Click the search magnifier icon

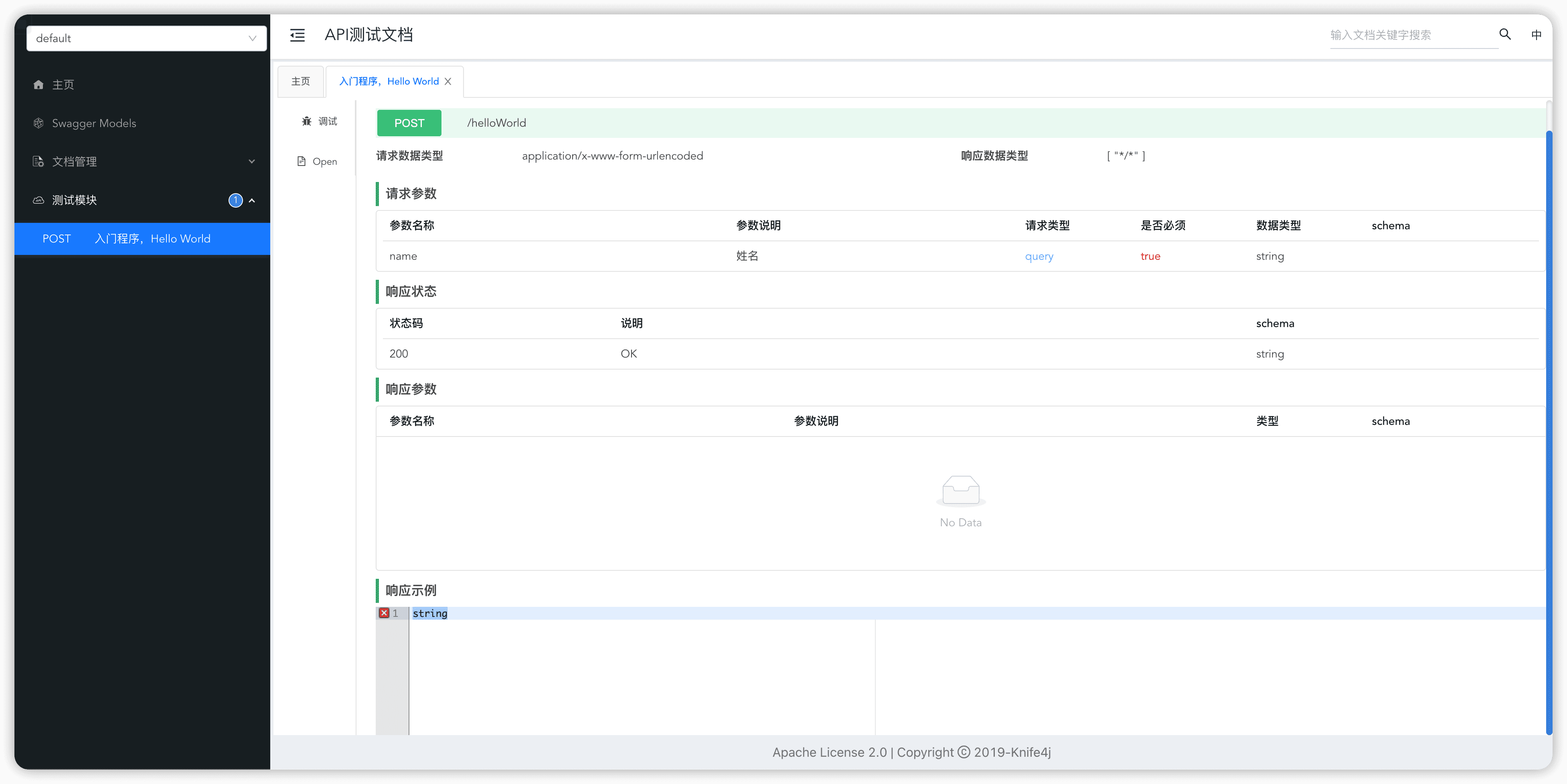pos(1504,34)
